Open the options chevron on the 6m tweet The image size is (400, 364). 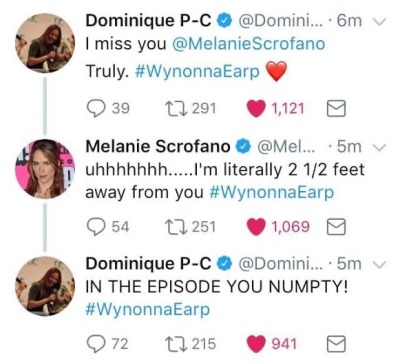pyautogui.click(x=379, y=22)
